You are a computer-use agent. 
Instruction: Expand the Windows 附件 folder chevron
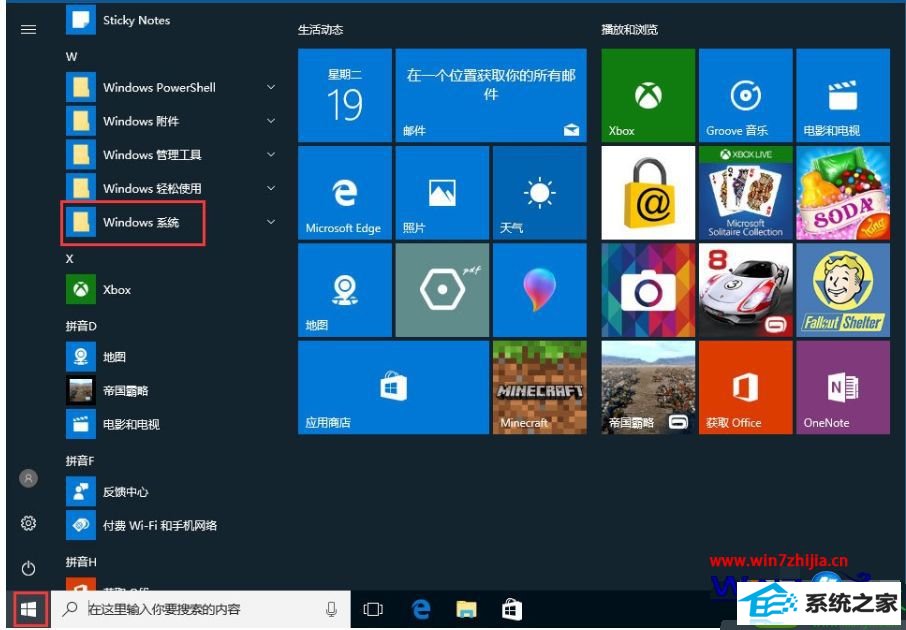tap(271, 121)
